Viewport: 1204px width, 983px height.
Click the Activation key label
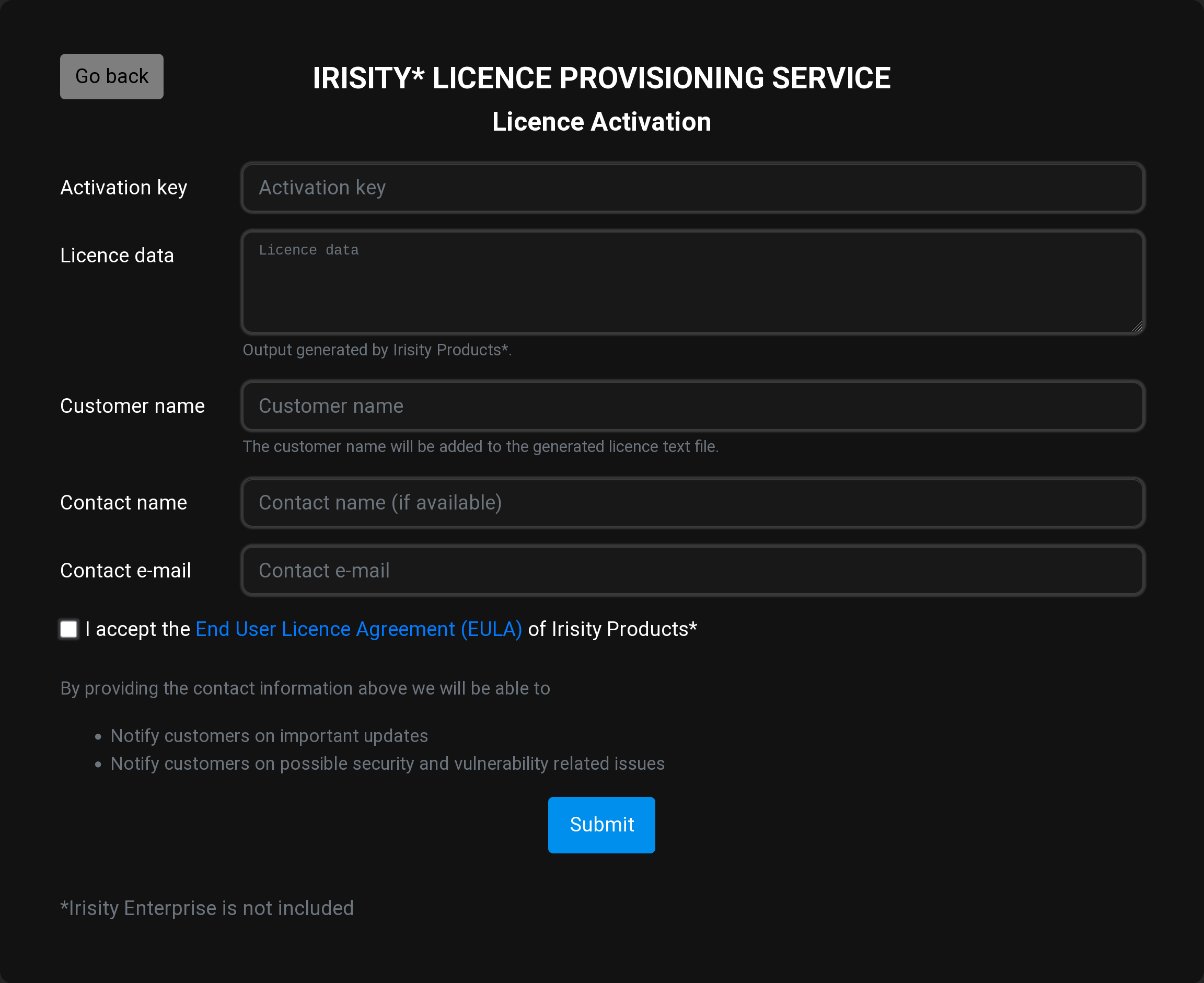point(123,188)
